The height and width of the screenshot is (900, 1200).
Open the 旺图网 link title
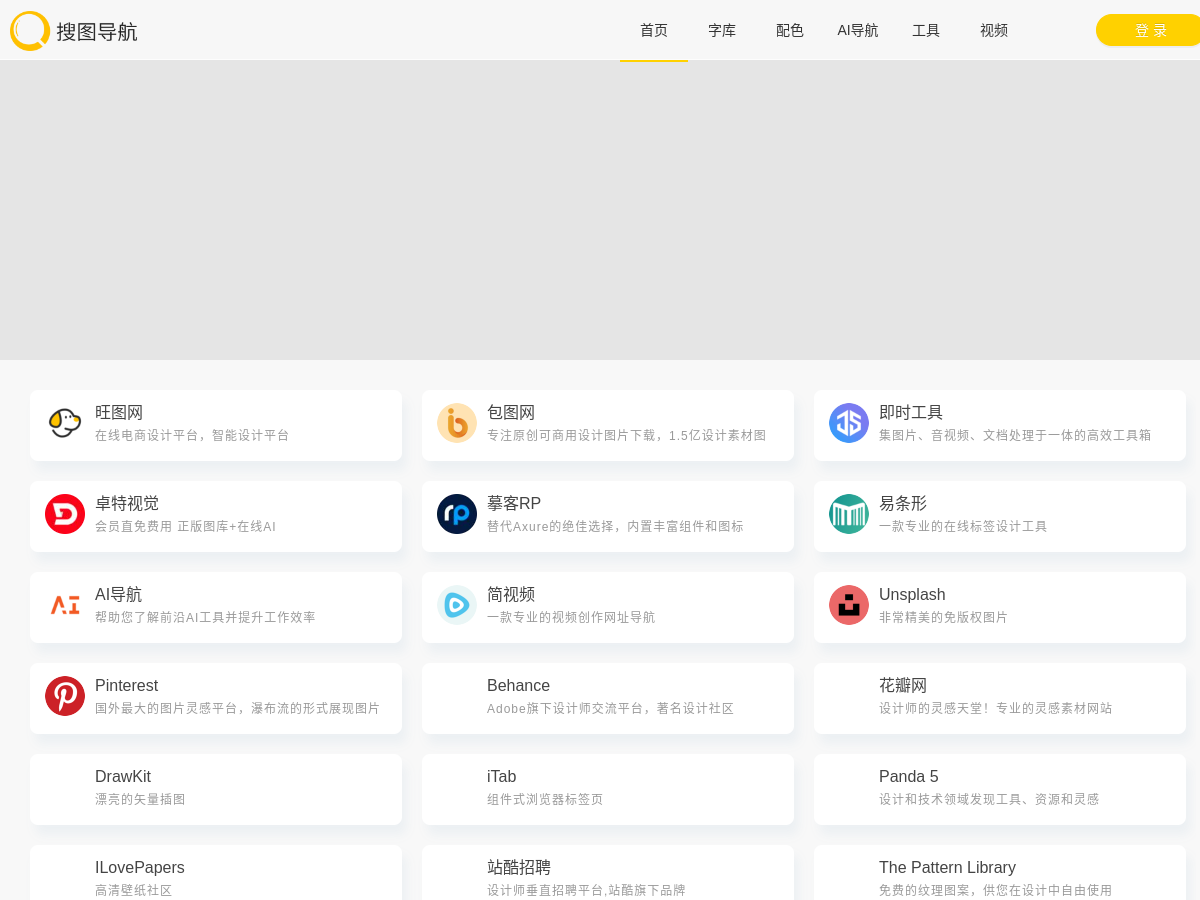point(119,413)
